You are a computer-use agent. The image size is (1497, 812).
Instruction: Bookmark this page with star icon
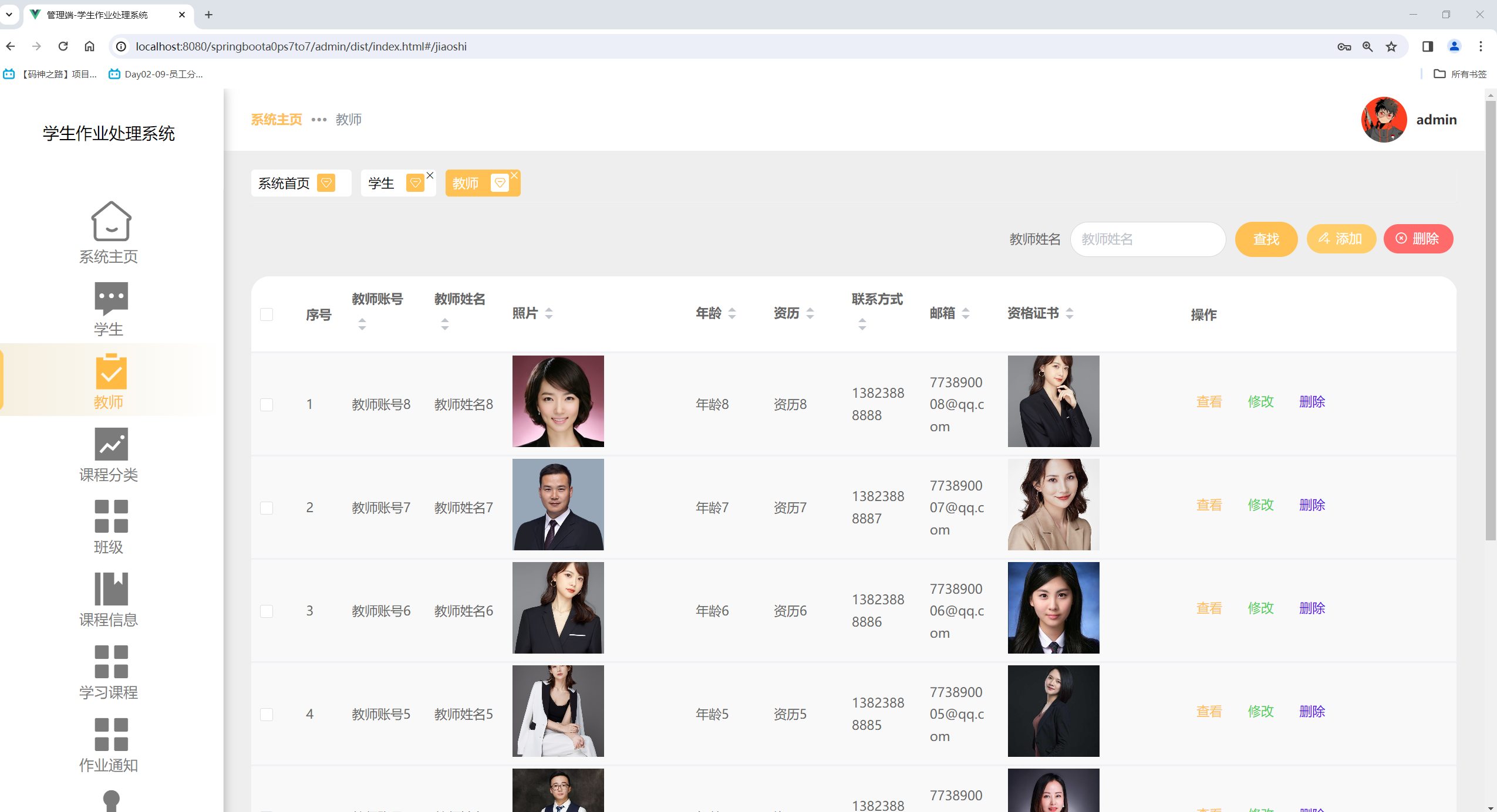[1391, 46]
